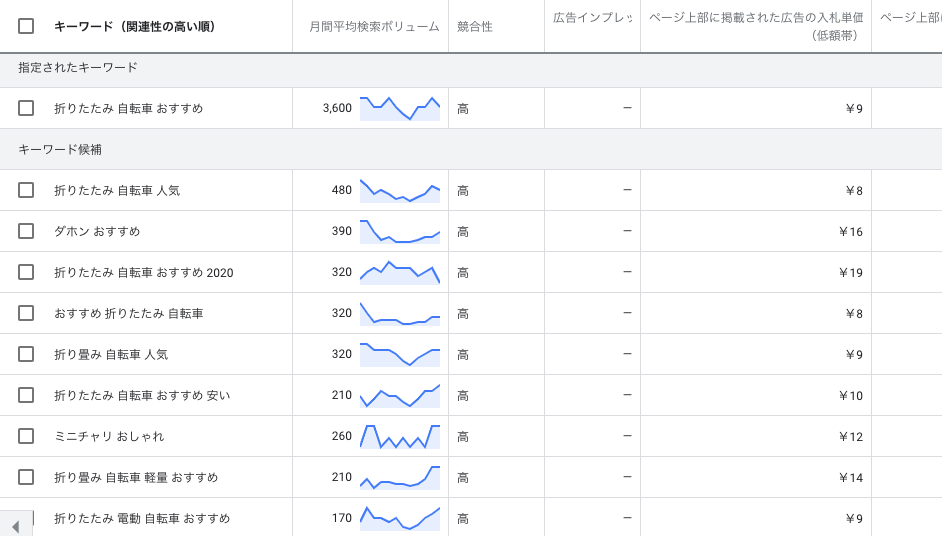Click the 390 search volume value
Screen dimensions: 942x536
(x=342, y=231)
